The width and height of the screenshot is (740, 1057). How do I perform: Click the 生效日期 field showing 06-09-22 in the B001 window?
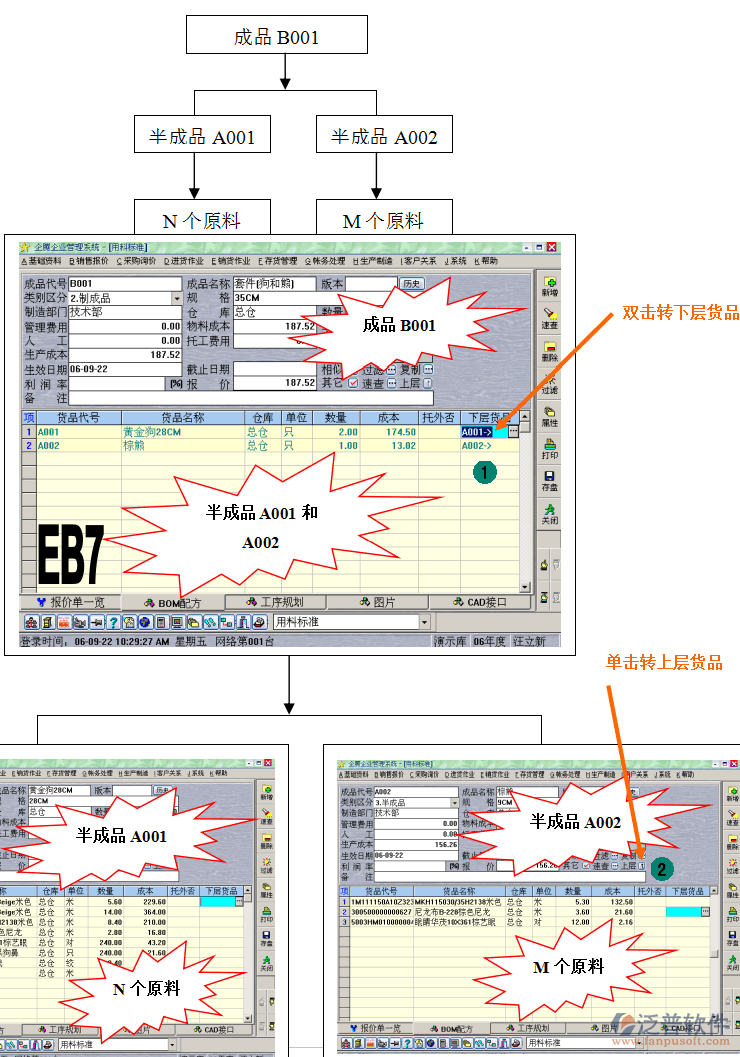click(x=125, y=369)
